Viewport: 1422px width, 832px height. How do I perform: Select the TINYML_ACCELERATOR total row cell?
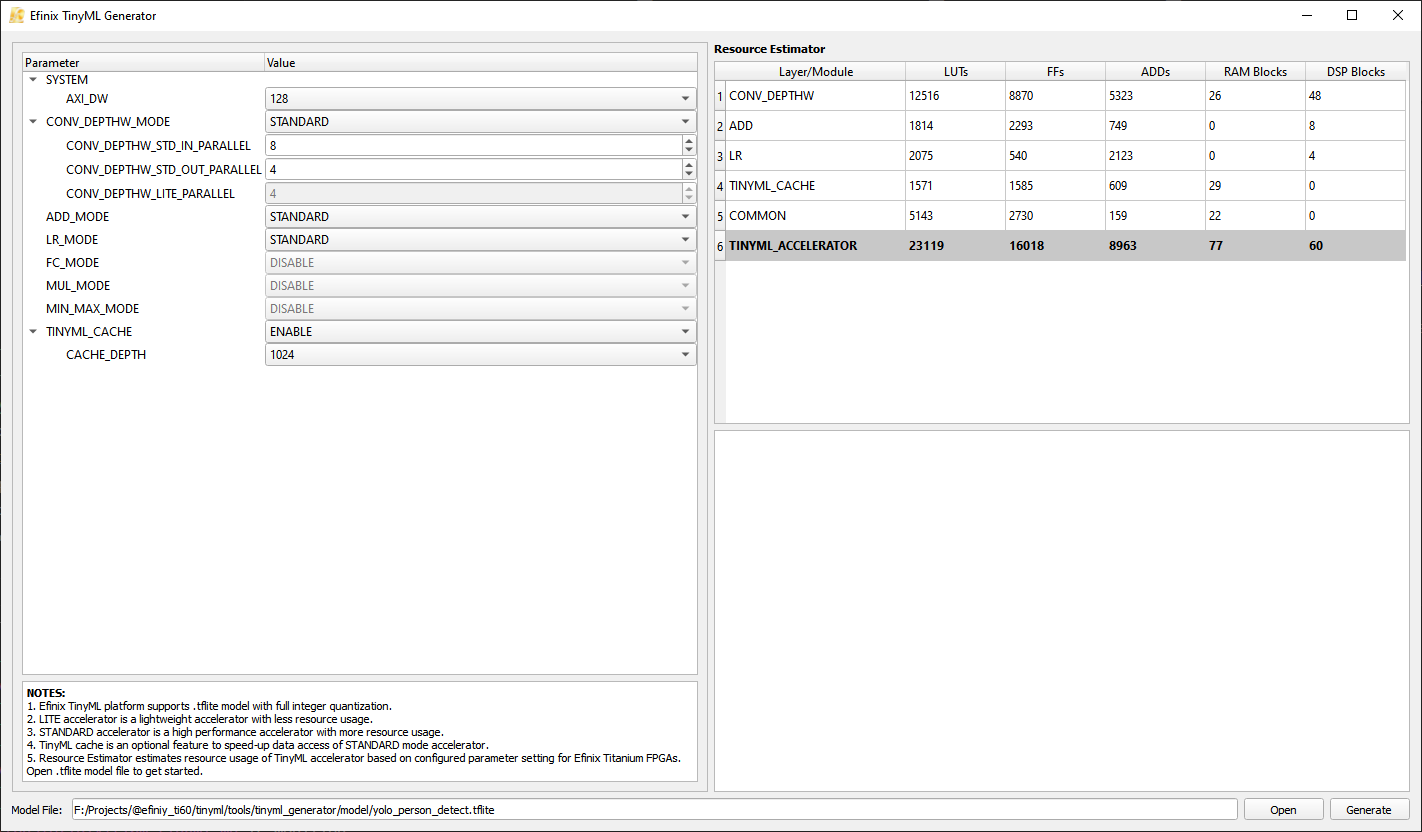816,246
